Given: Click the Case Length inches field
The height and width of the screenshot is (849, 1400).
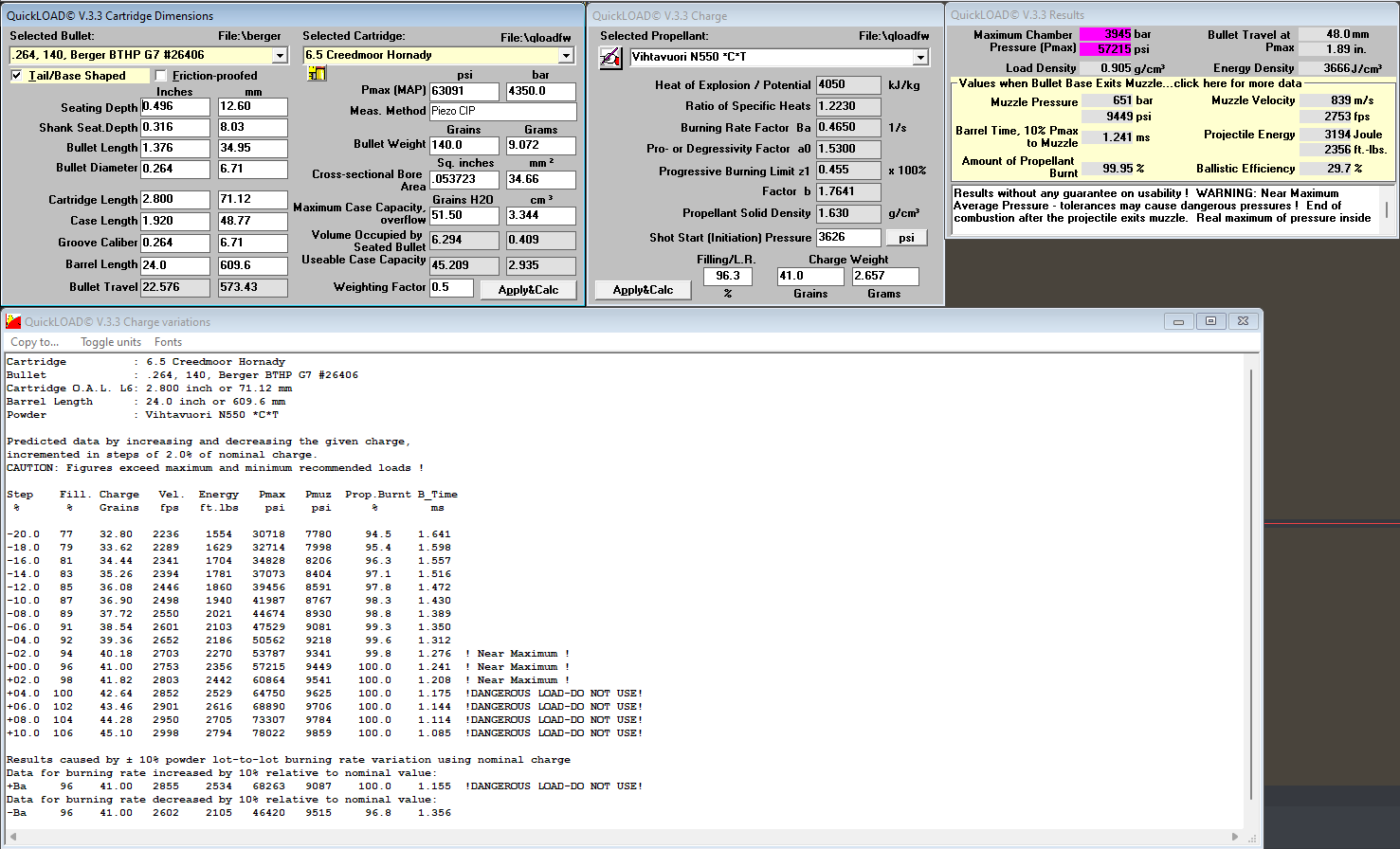Looking at the screenshot, I should [x=175, y=221].
